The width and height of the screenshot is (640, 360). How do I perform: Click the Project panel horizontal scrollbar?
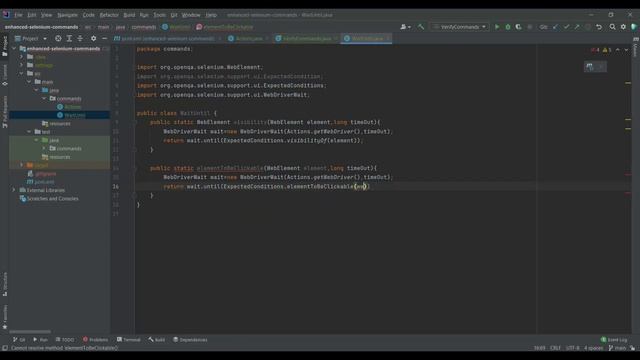[x=30, y=332]
